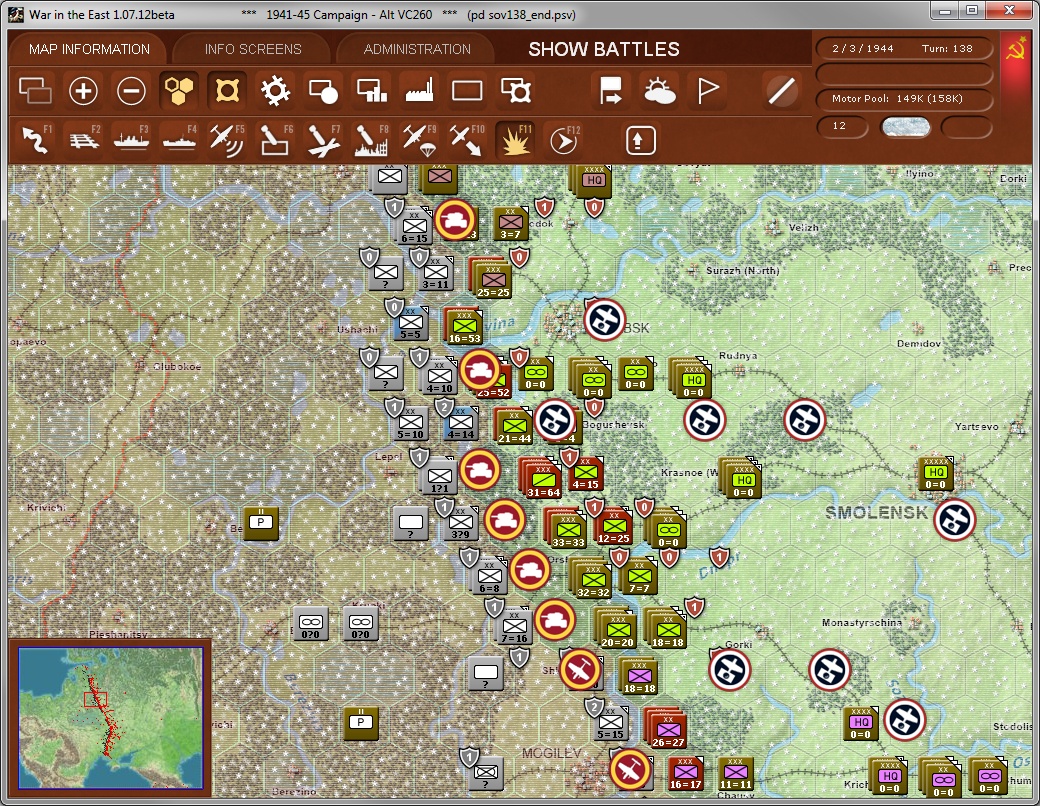The width and height of the screenshot is (1040, 806).
Task: Click the Motor Pool 149K display
Action: click(903, 99)
